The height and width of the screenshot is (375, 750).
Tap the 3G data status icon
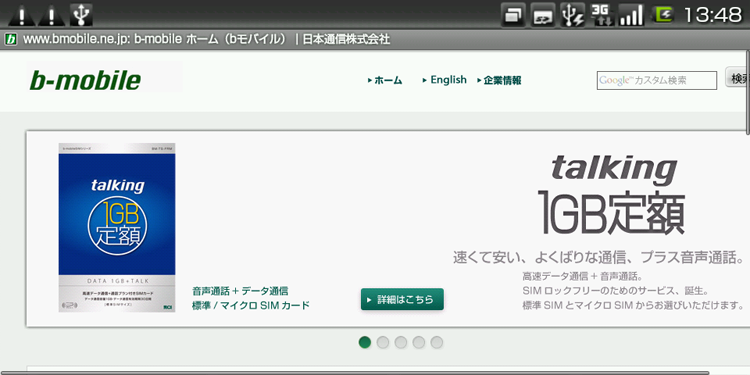click(x=601, y=15)
